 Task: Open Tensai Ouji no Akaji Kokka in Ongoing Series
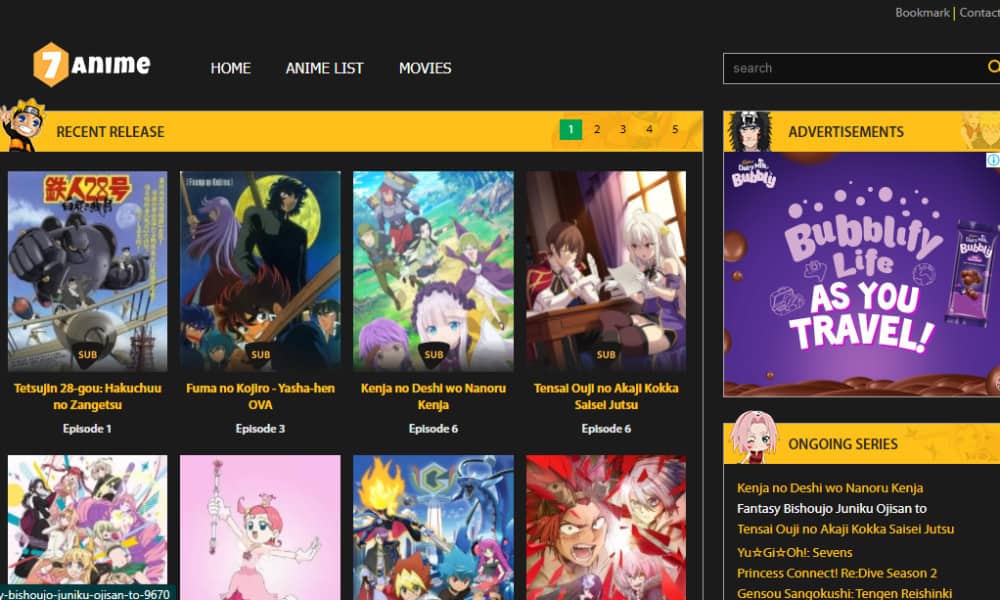(x=846, y=529)
